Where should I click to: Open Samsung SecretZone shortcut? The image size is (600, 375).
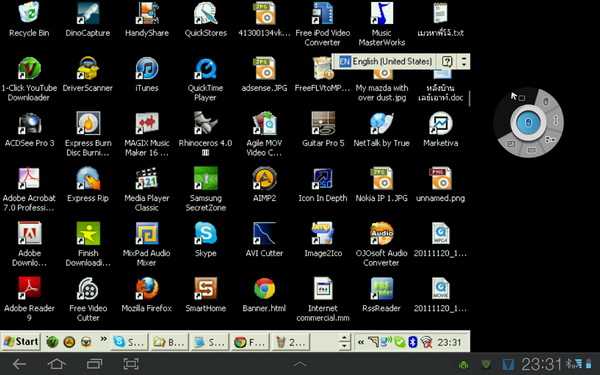point(205,189)
